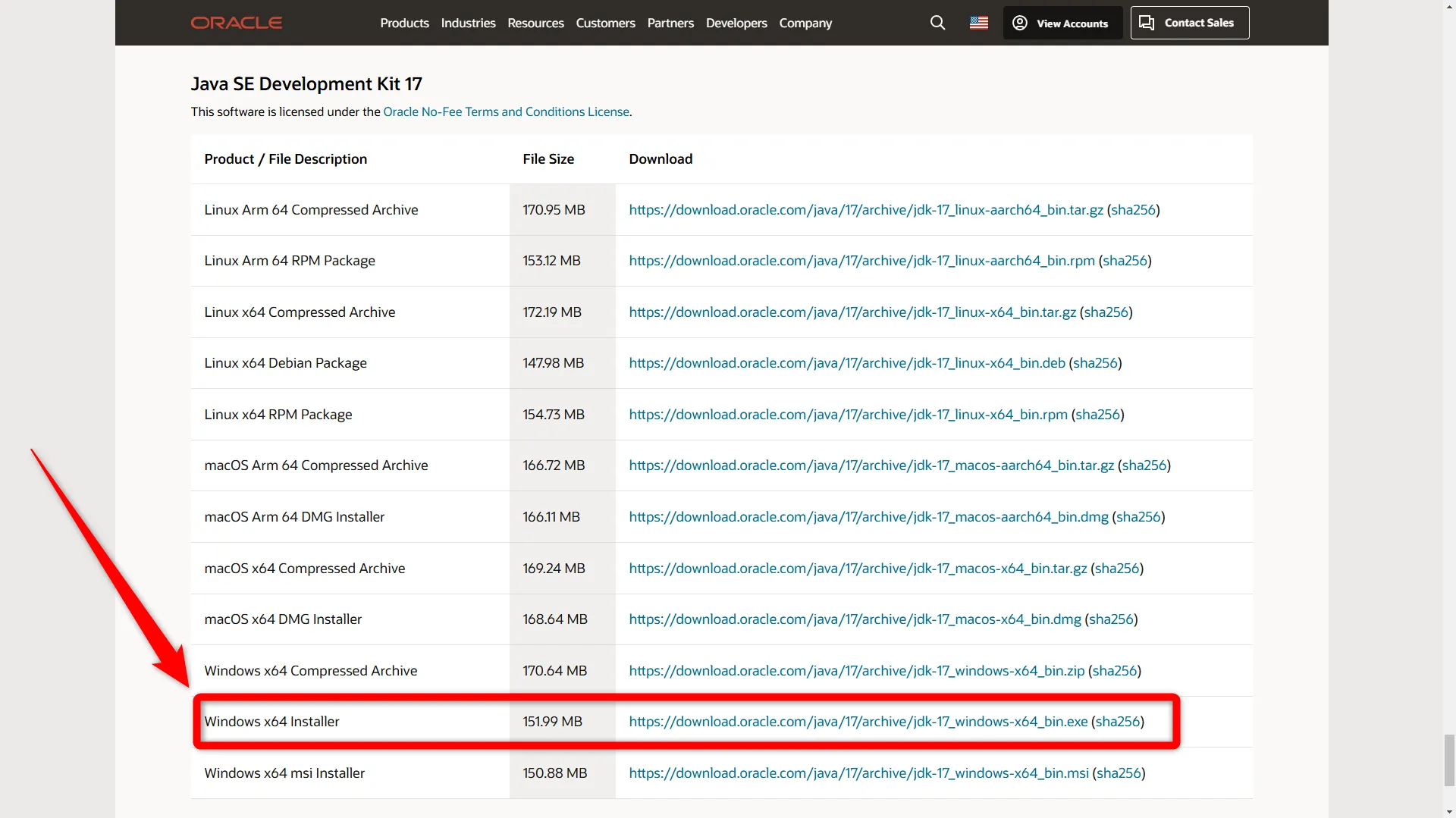Download jdk-17_linux-x64_bin.tar.gz link
The image size is (1456, 818).
[852, 312]
